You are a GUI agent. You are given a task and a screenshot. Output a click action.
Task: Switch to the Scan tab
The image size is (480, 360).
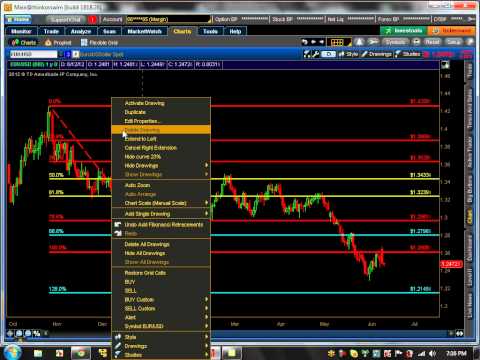coord(109,31)
